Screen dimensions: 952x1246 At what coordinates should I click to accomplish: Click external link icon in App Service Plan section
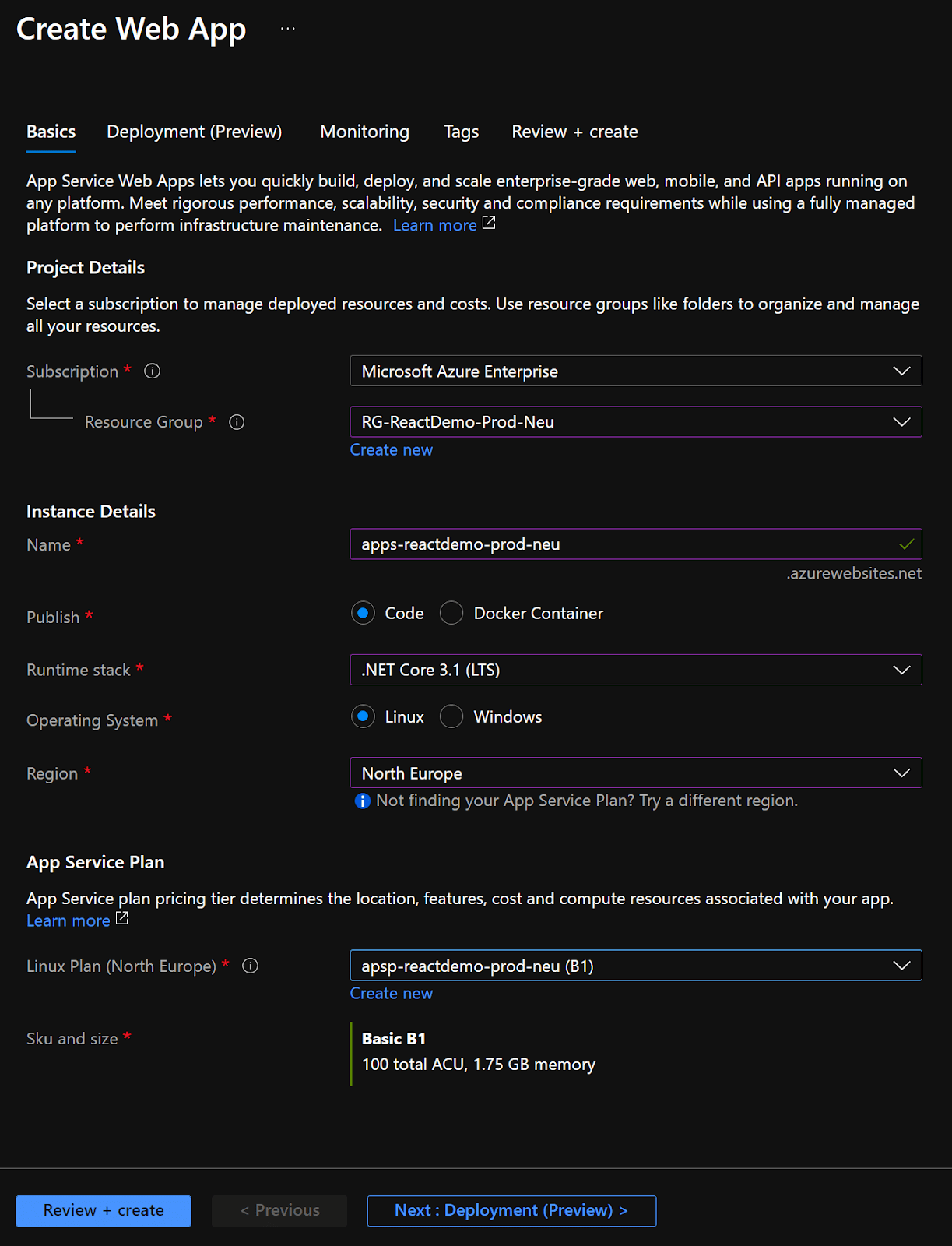point(122,919)
